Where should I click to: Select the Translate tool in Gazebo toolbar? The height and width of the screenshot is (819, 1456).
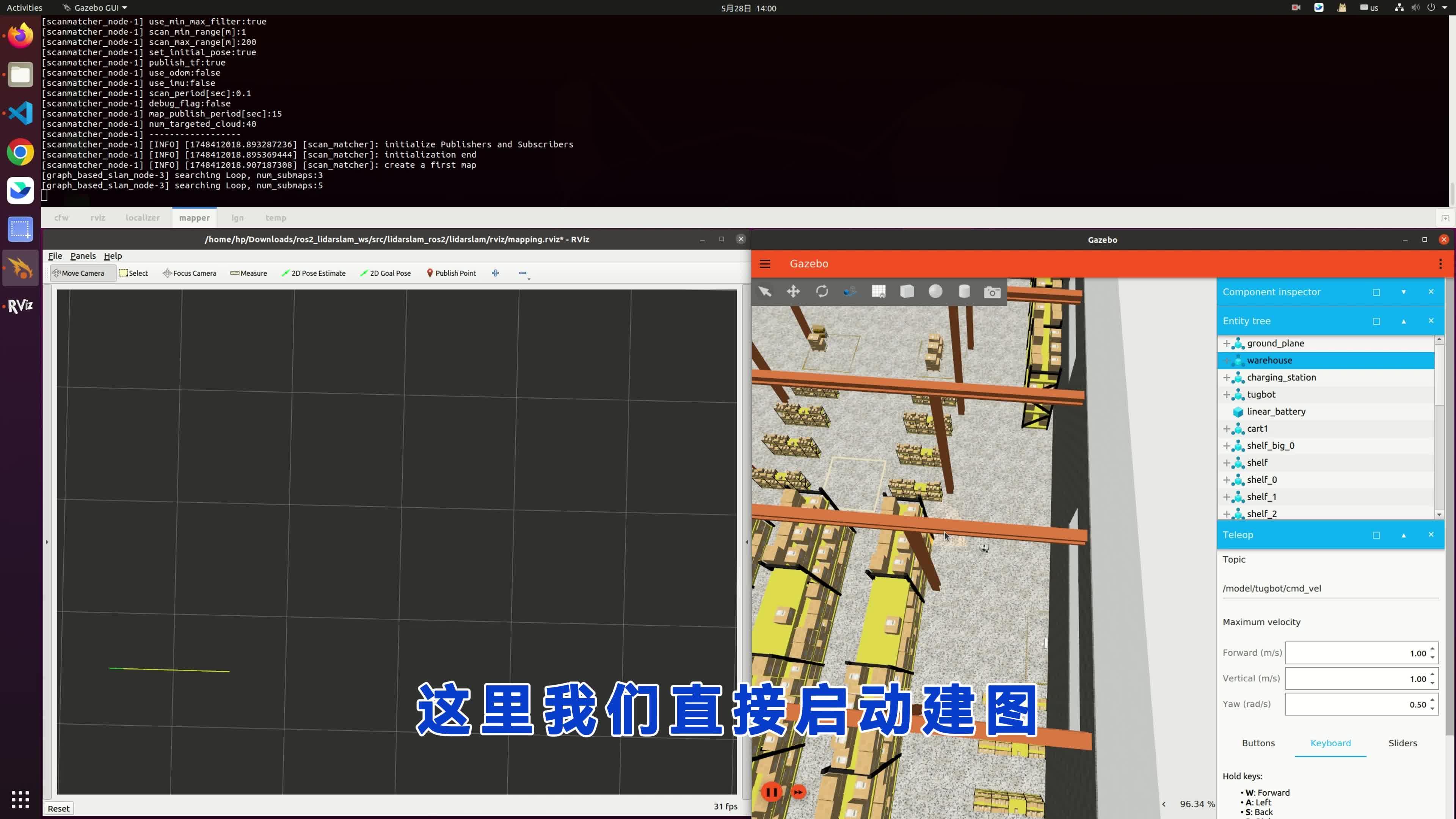pos(793,292)
